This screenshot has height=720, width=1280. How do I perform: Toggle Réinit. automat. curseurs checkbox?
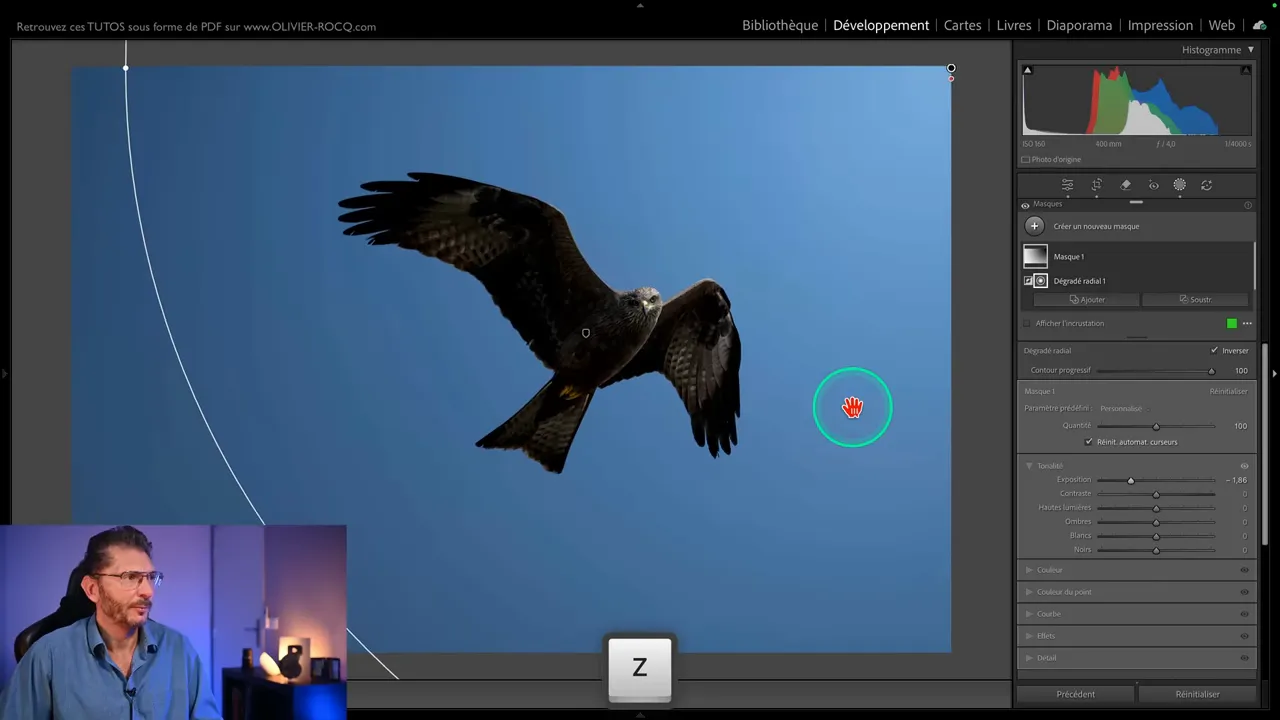coord(1089,442)
